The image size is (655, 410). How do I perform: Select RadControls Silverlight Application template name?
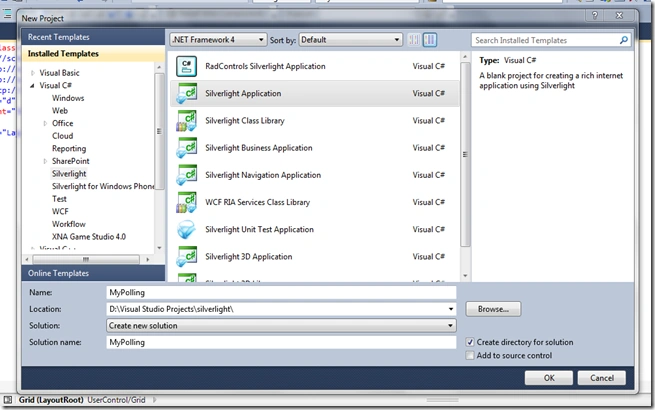[265, 66]
